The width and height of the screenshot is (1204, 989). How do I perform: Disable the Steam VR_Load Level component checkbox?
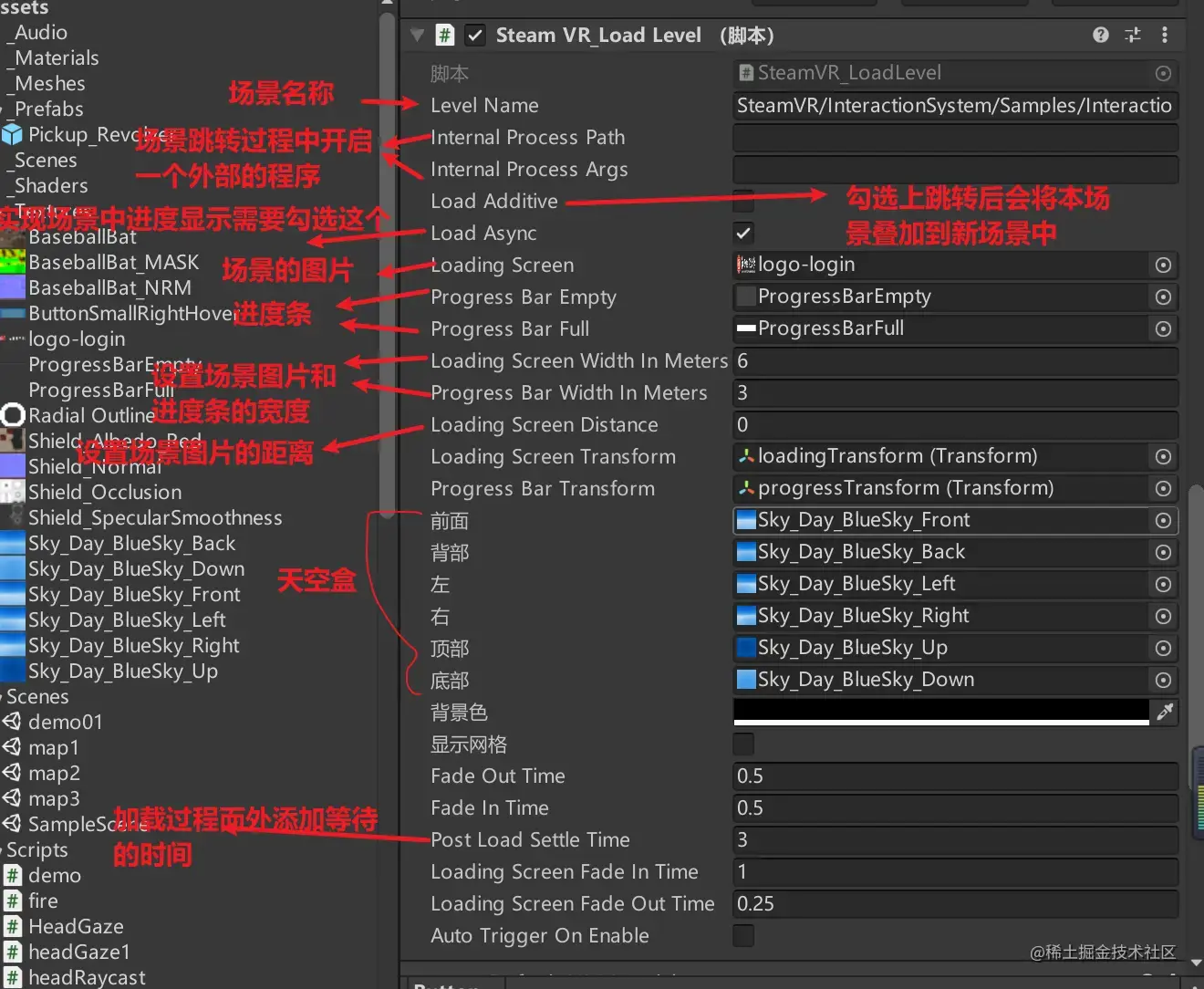[474, 35]
